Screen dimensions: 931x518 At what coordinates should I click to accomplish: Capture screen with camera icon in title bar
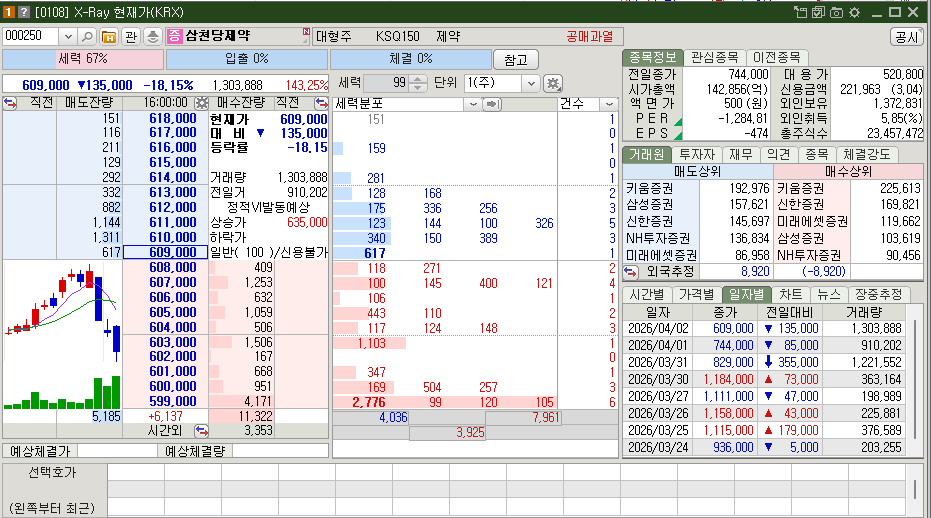tap(837, 12)
